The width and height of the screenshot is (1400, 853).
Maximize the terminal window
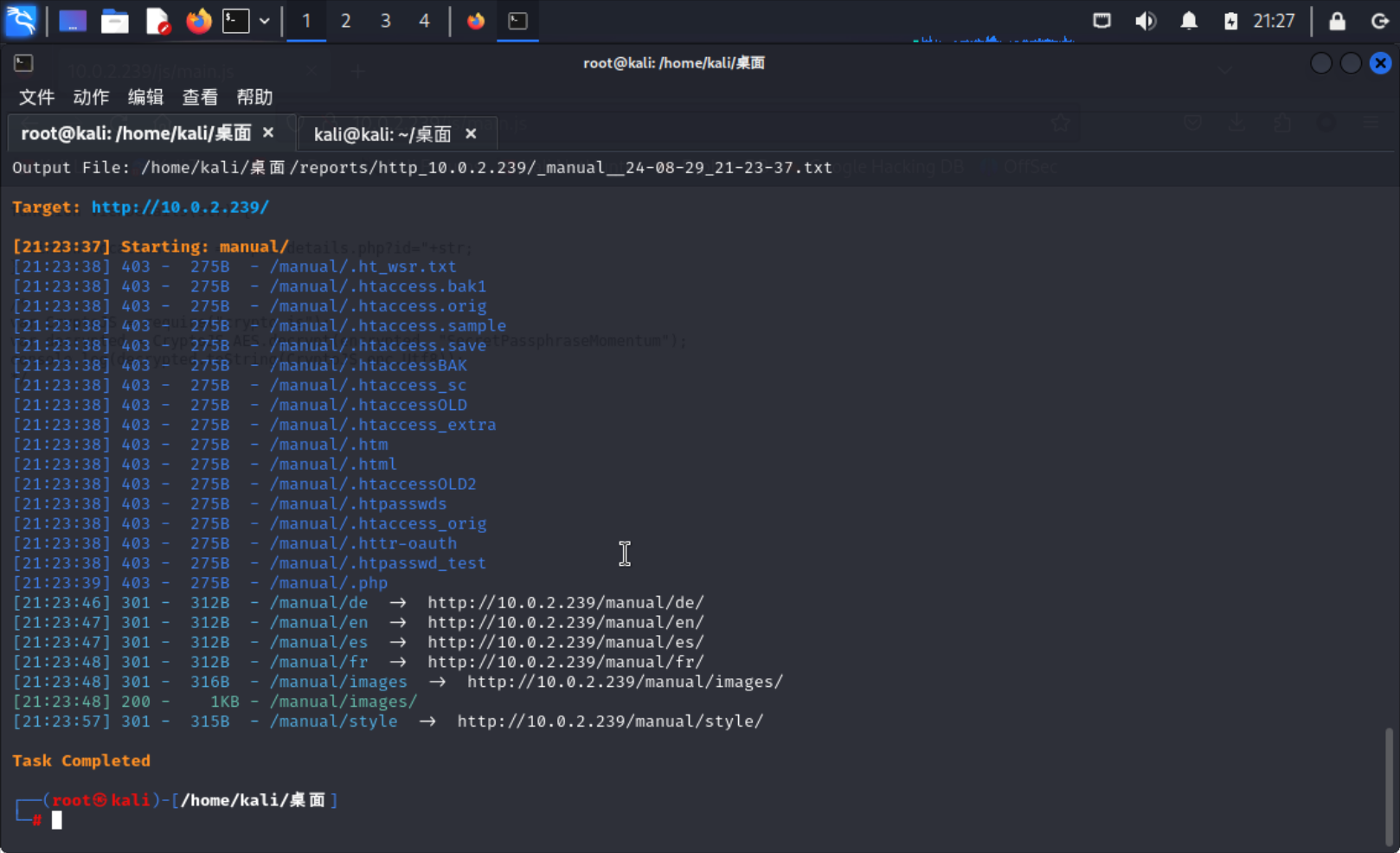(1351, 63)
